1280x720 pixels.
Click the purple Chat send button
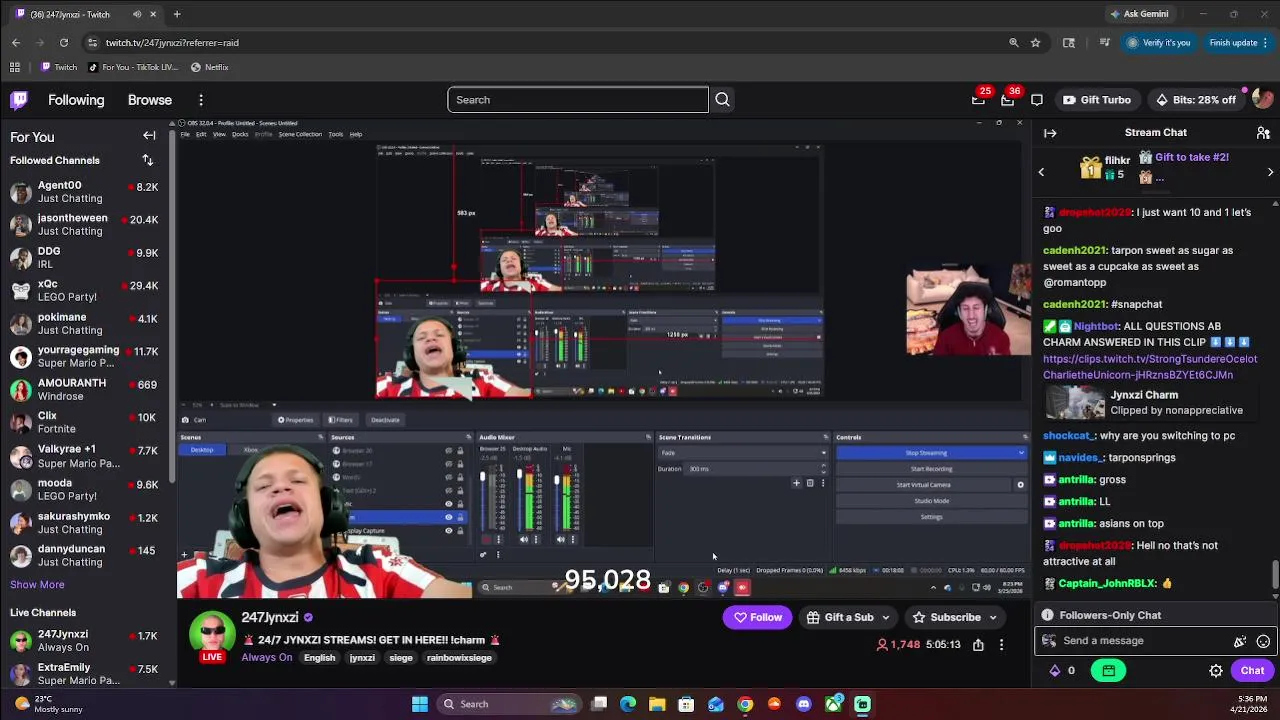pyautogui.click(x=1253, y=671)
